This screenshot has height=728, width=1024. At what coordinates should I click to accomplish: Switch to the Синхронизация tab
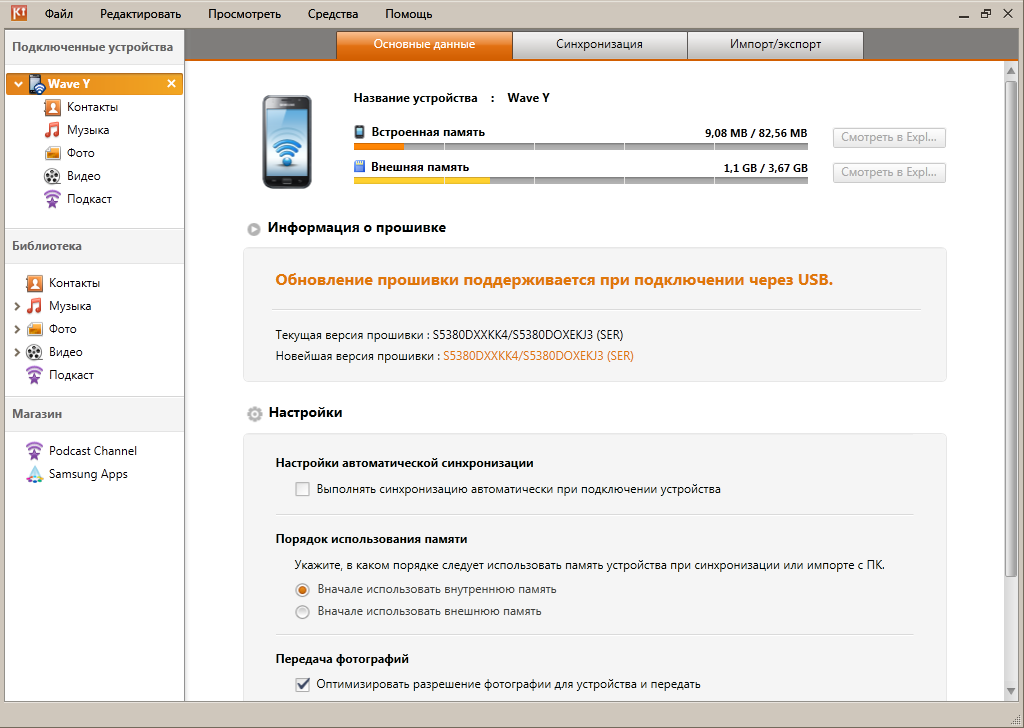(x=600, y=45)
